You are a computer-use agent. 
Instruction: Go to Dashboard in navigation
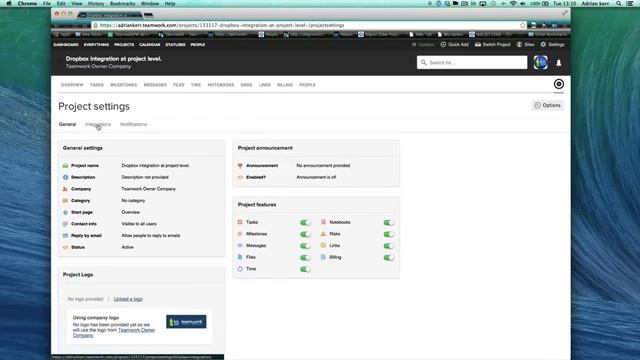[x=66, y=44]
